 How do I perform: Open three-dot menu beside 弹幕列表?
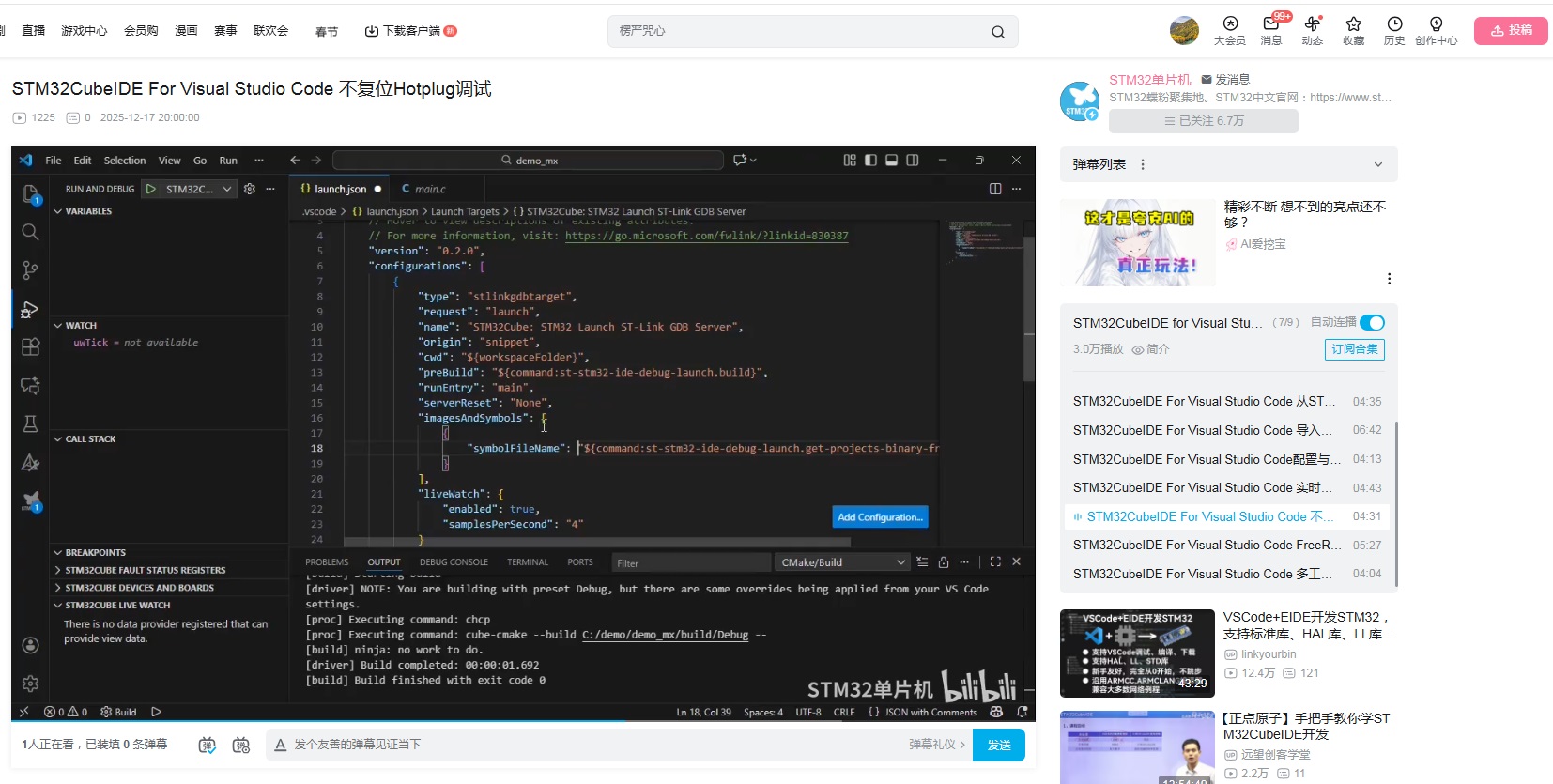[x=1143, y=164]
